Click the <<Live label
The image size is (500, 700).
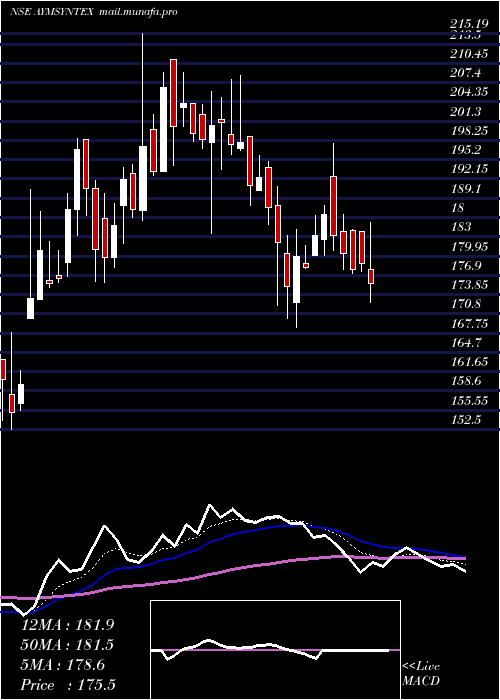click(x=421, y=667)
